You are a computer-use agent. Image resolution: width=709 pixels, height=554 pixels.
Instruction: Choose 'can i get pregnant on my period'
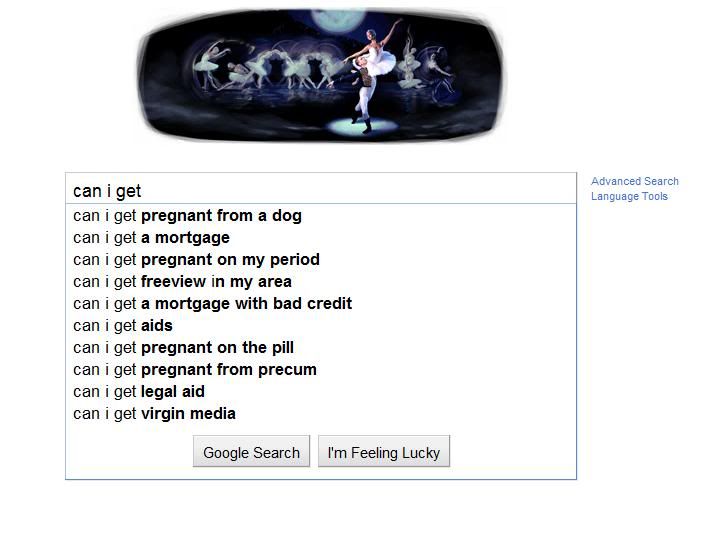[196, 259]
